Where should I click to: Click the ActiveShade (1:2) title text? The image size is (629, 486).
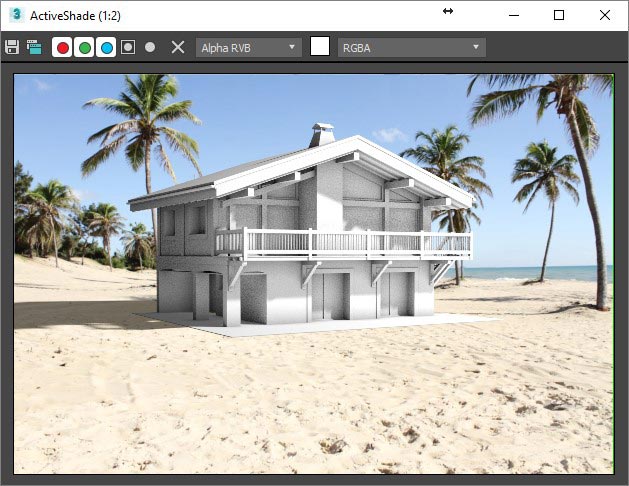click(x=76, y=16)
